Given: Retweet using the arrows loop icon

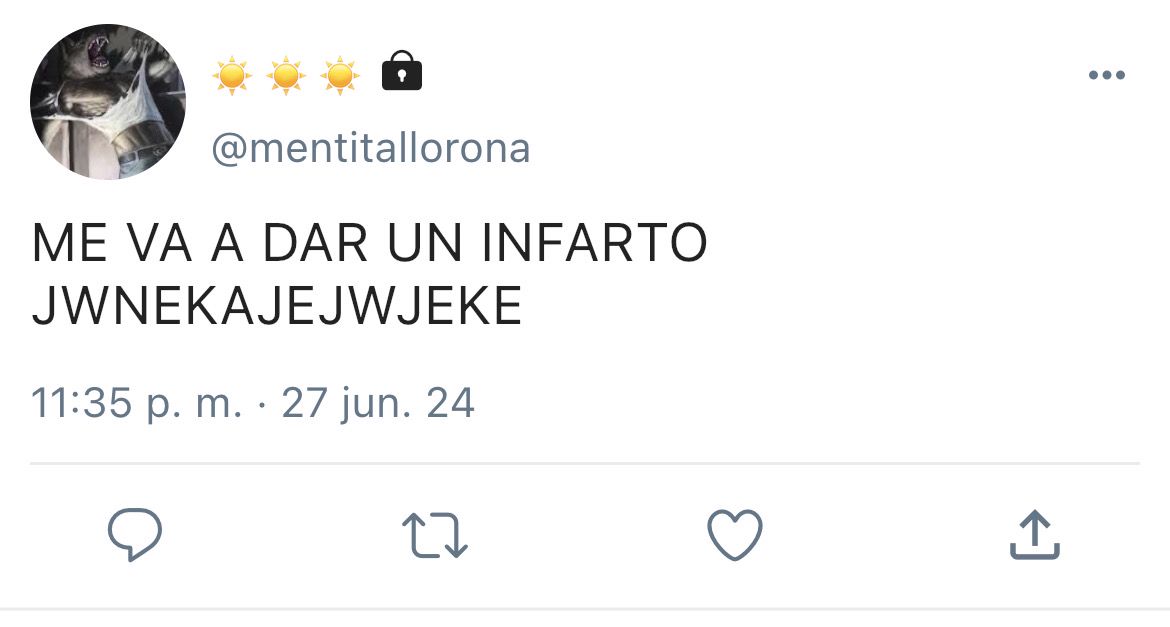Looking at the screenshot, I should (x=435, y=535).
